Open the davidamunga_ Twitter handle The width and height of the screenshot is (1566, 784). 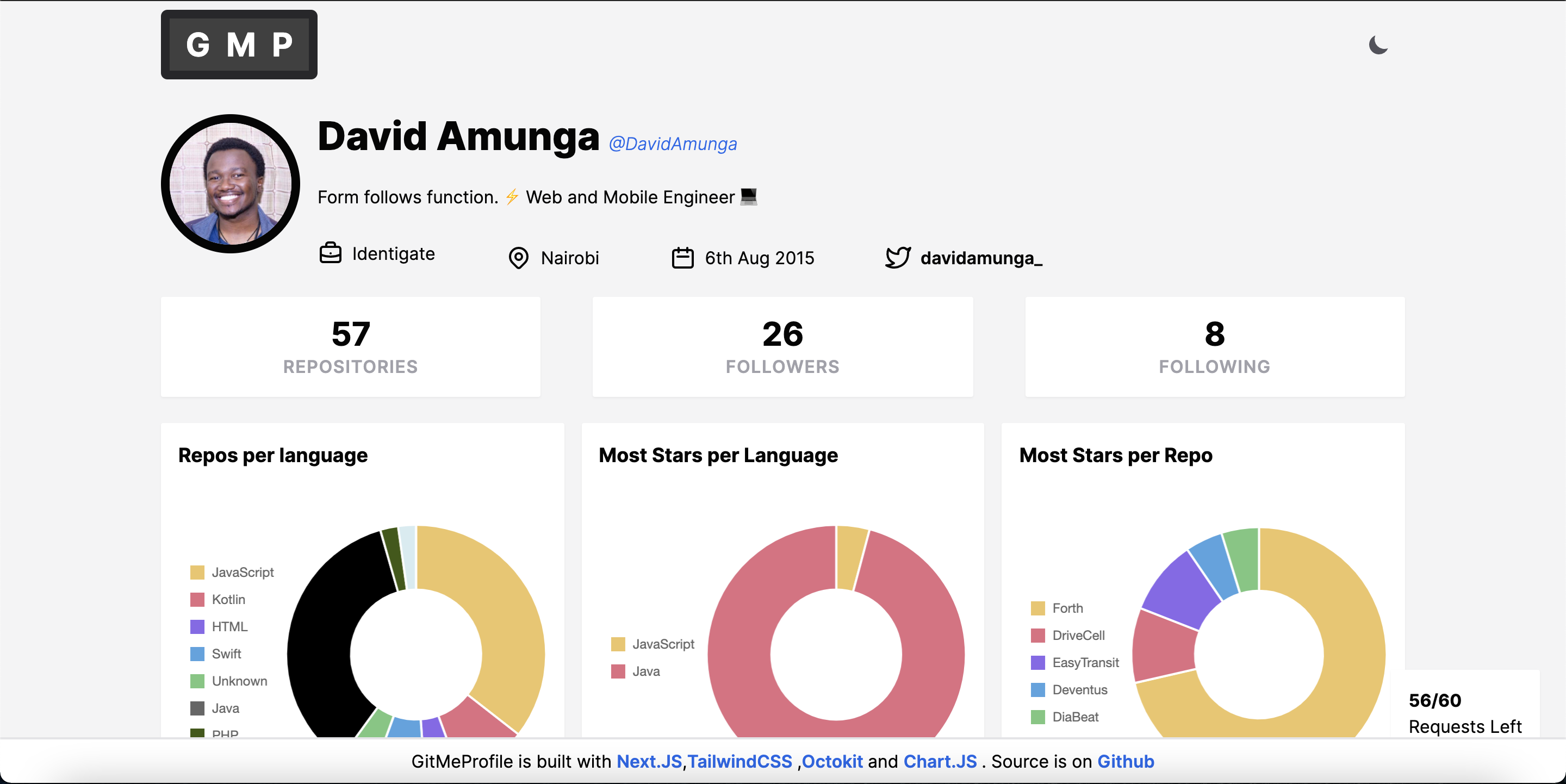point(980,258)
